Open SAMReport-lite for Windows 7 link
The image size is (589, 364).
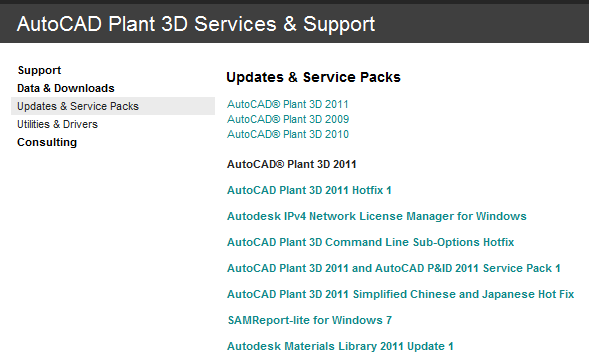[x=310, y=320]
